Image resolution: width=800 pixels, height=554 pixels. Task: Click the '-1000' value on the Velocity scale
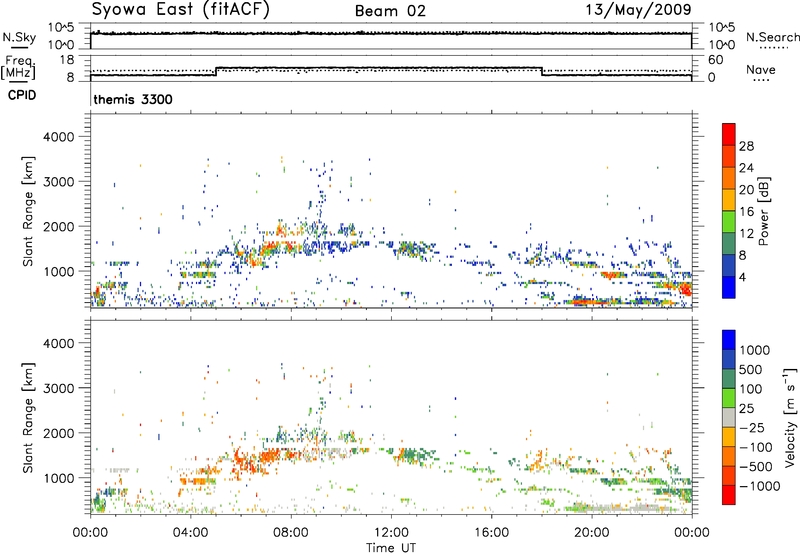[x=760, y=486]
